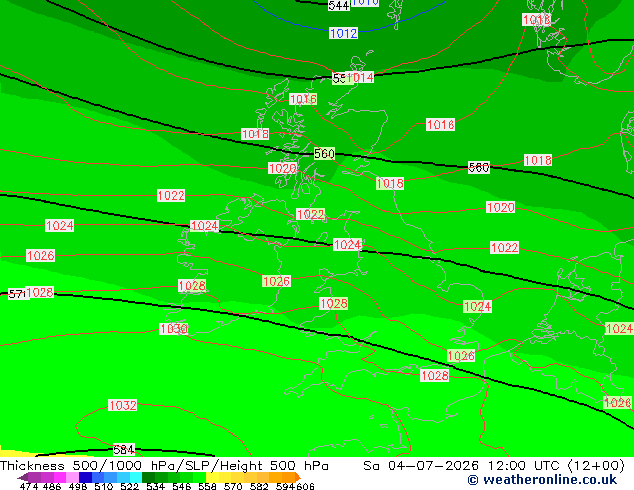
Task: Select legend value 594
Action: tap(285, 486)
